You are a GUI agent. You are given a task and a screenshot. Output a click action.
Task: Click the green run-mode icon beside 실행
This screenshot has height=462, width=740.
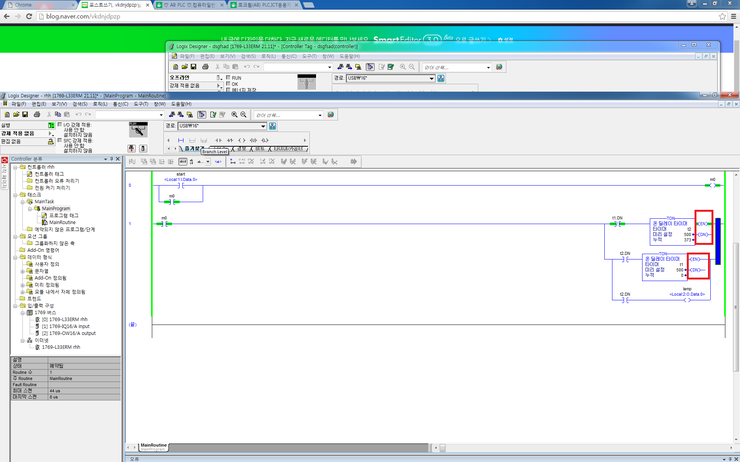click(x=51, y=126)
